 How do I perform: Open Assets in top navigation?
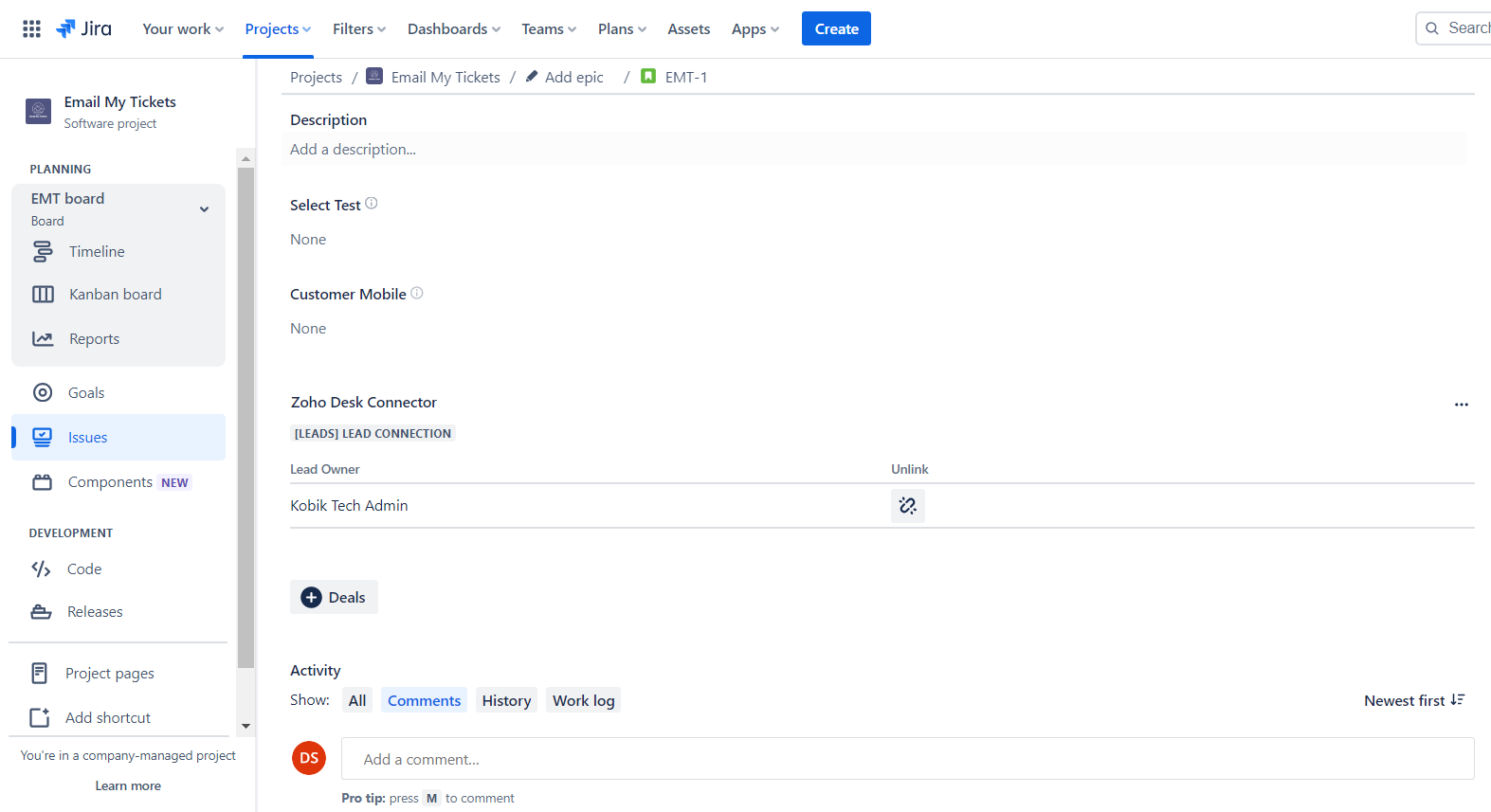click(689, 28)
